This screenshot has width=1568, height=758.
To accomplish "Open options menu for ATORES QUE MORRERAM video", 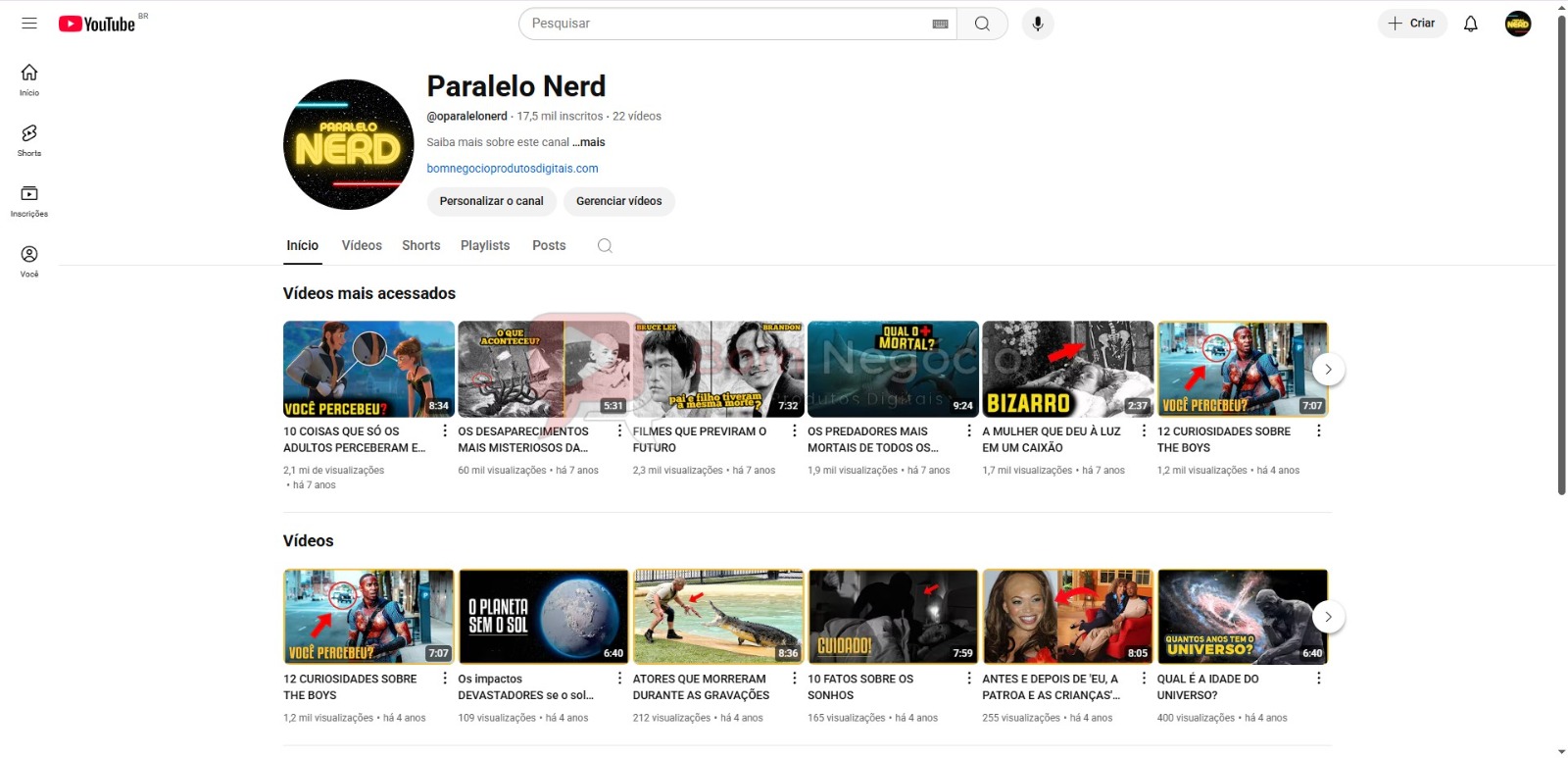I will (795, 678).
